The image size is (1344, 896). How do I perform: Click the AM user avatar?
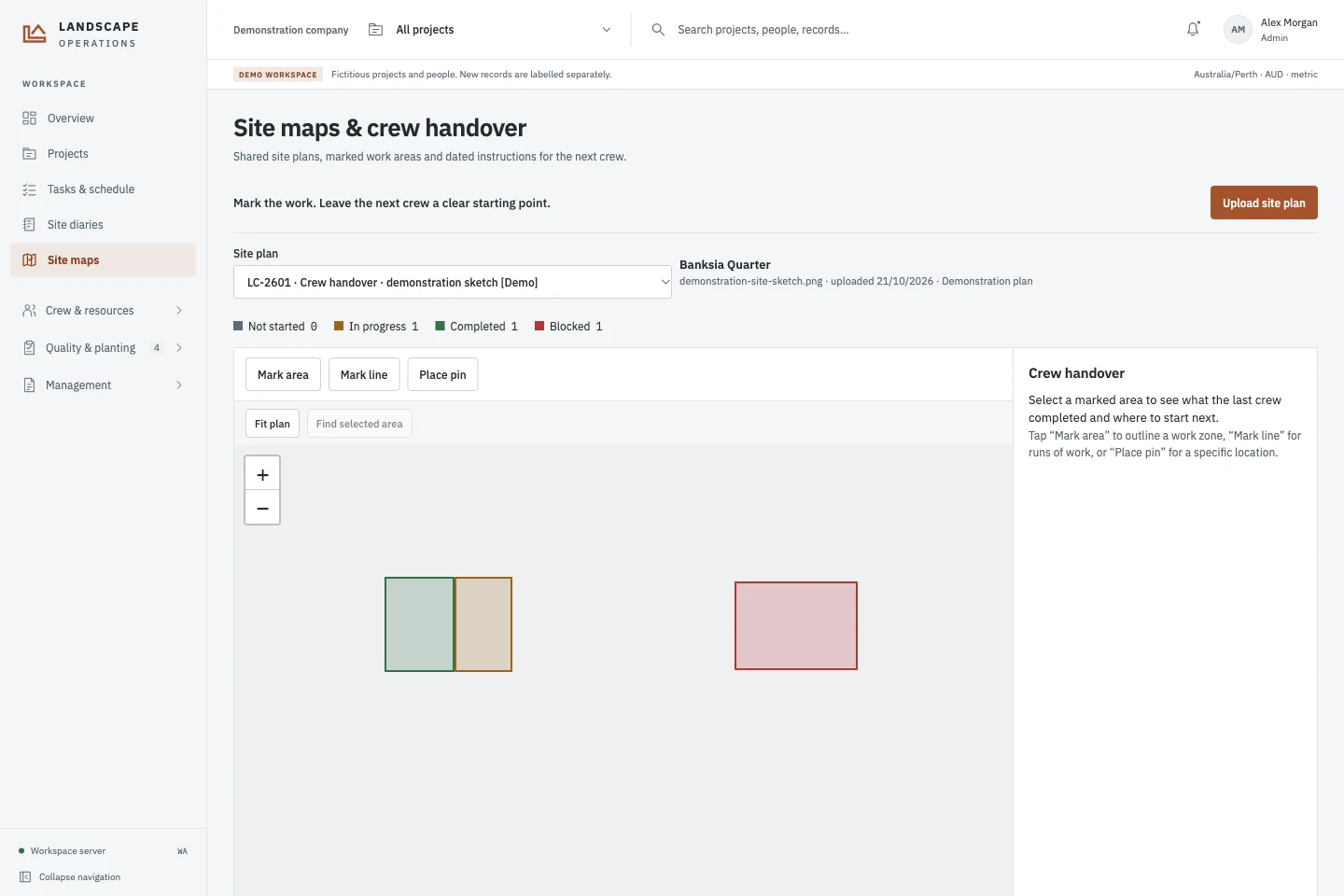pos(1238,29)
